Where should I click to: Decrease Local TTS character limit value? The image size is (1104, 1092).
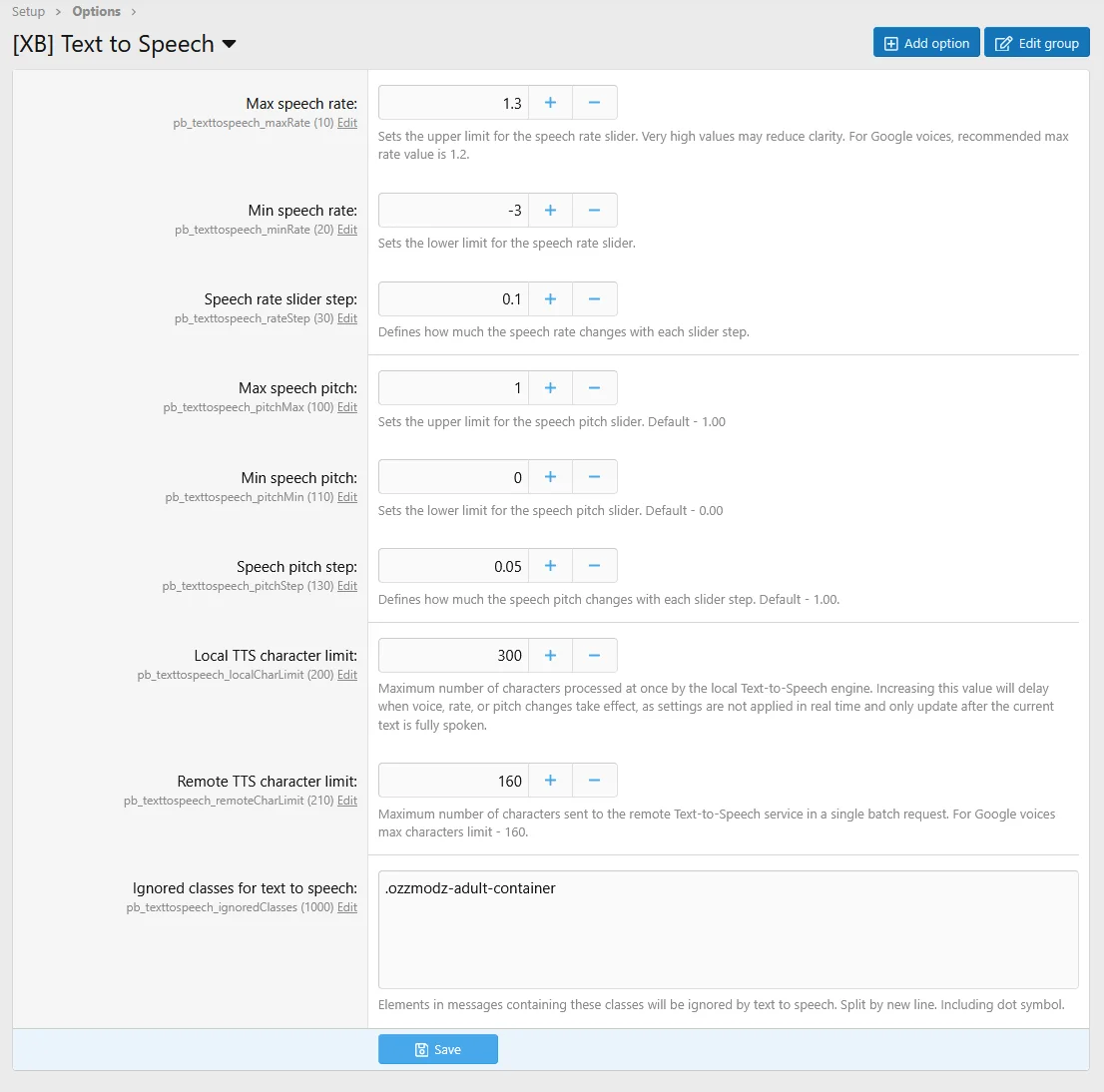(x=594, y=655)
